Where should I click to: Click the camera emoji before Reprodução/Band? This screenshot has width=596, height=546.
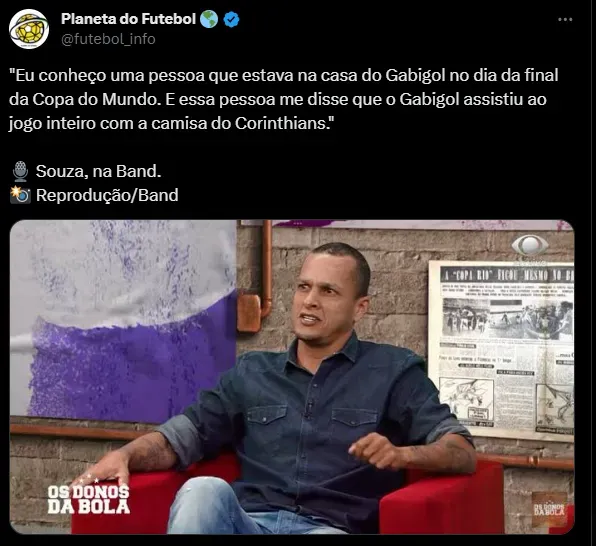pyautogui.click(x=20, y=195)
